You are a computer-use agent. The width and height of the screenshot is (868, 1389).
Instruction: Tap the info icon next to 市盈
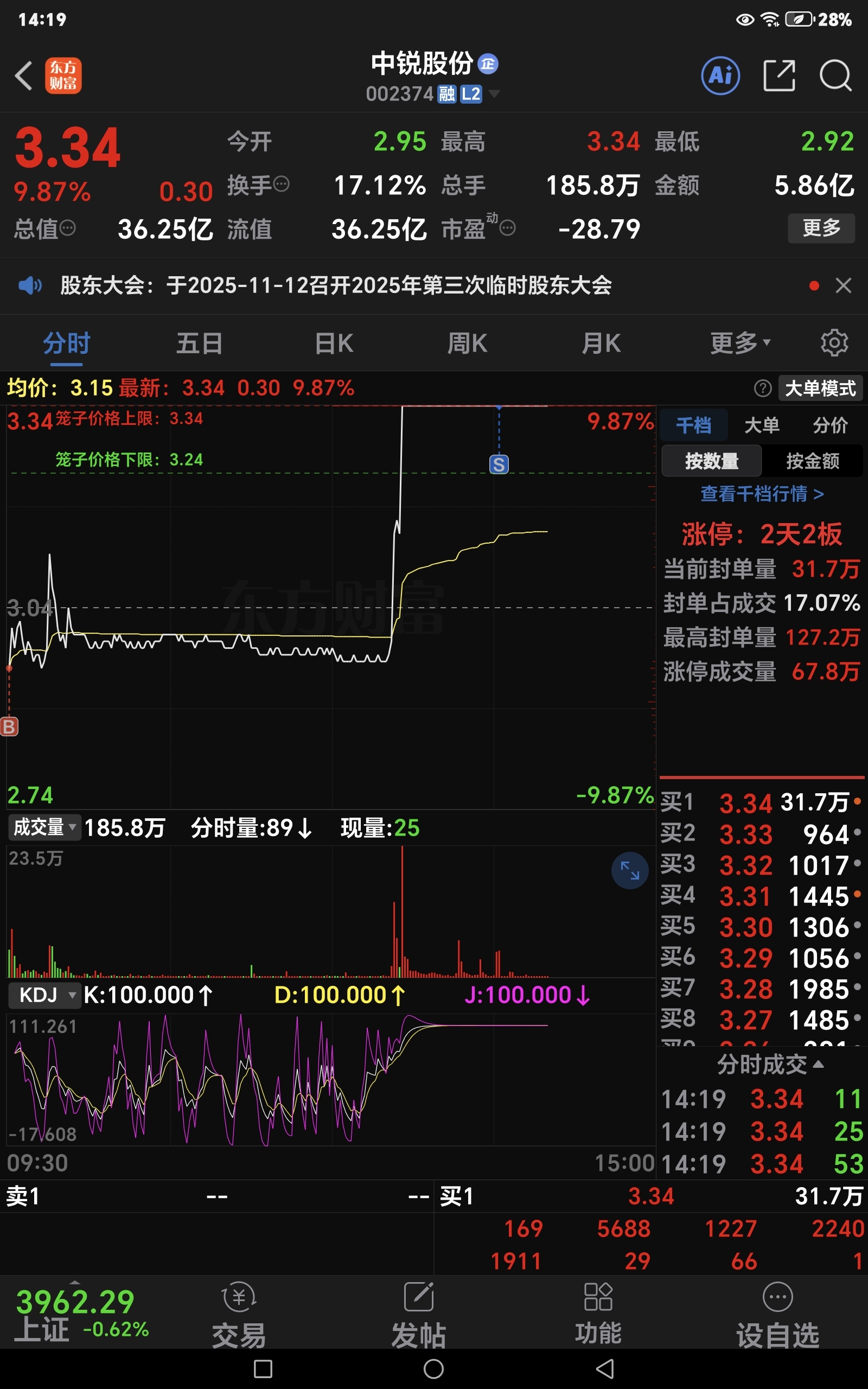(507, 228)
